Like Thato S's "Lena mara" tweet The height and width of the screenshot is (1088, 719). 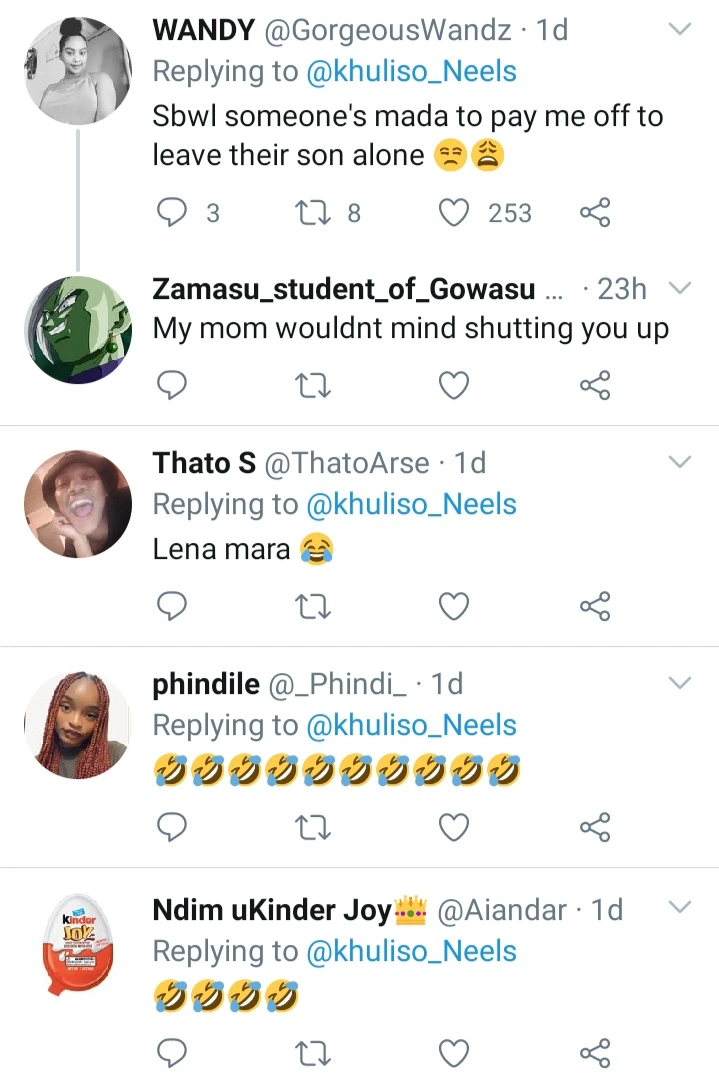(455, 605)
